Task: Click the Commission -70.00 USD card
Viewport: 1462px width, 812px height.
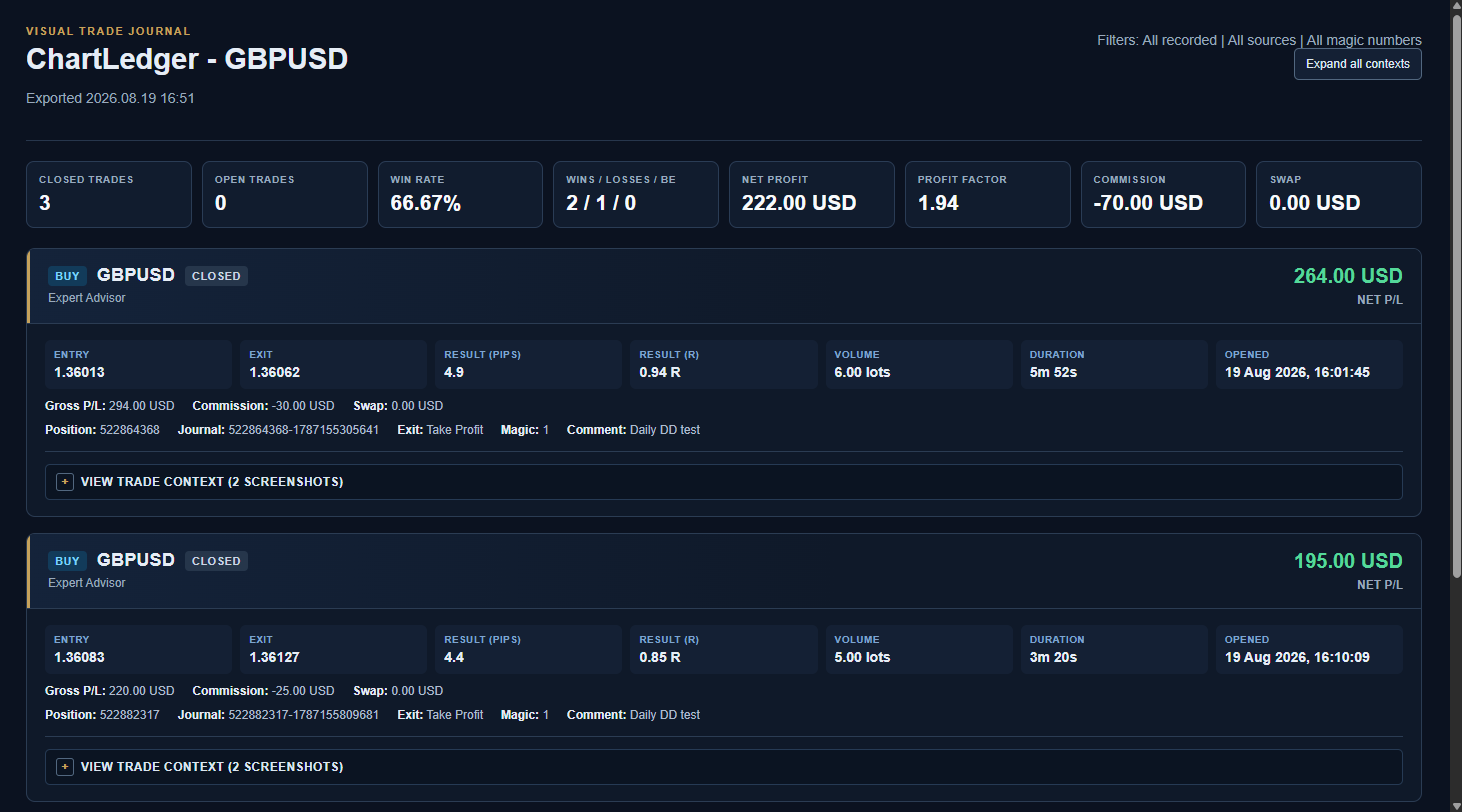Action: pyautogui.click(x=1163, y=195)
